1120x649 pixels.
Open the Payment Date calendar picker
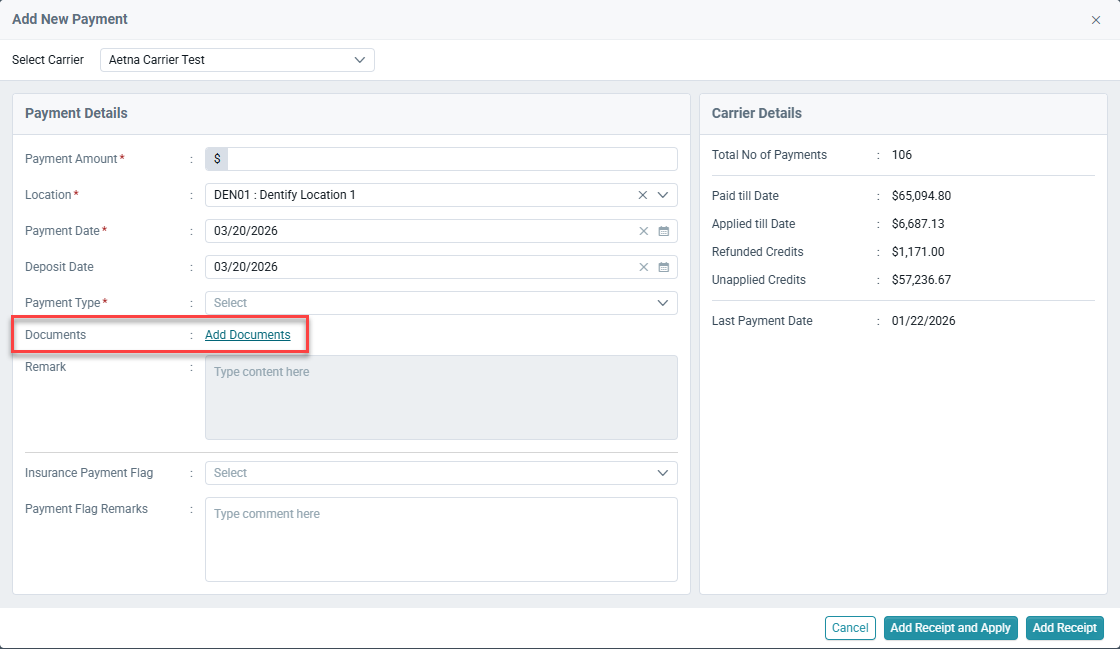pos(664,231)
